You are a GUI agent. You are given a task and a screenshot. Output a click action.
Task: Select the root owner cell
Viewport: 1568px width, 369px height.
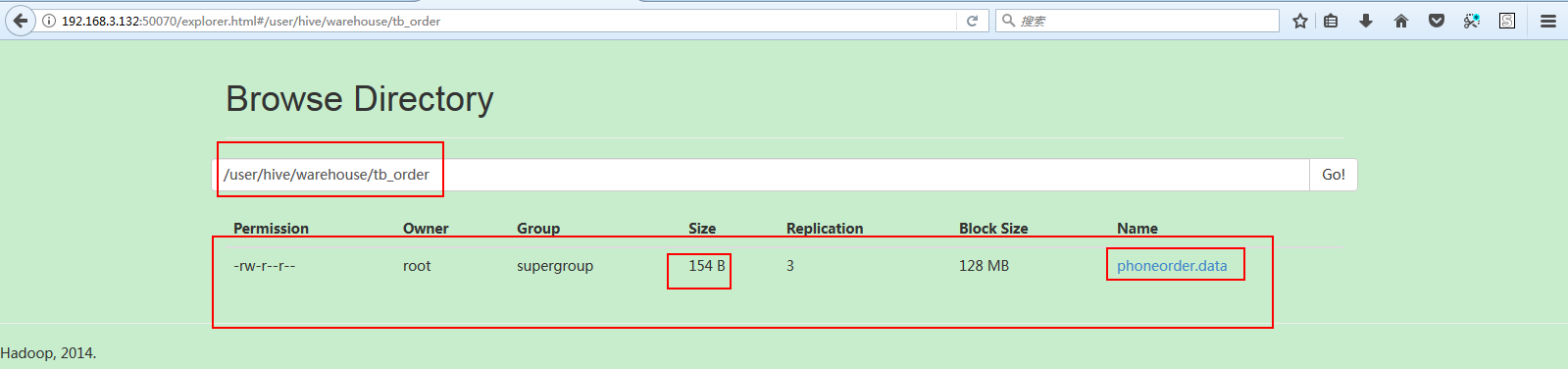[417, 266]
